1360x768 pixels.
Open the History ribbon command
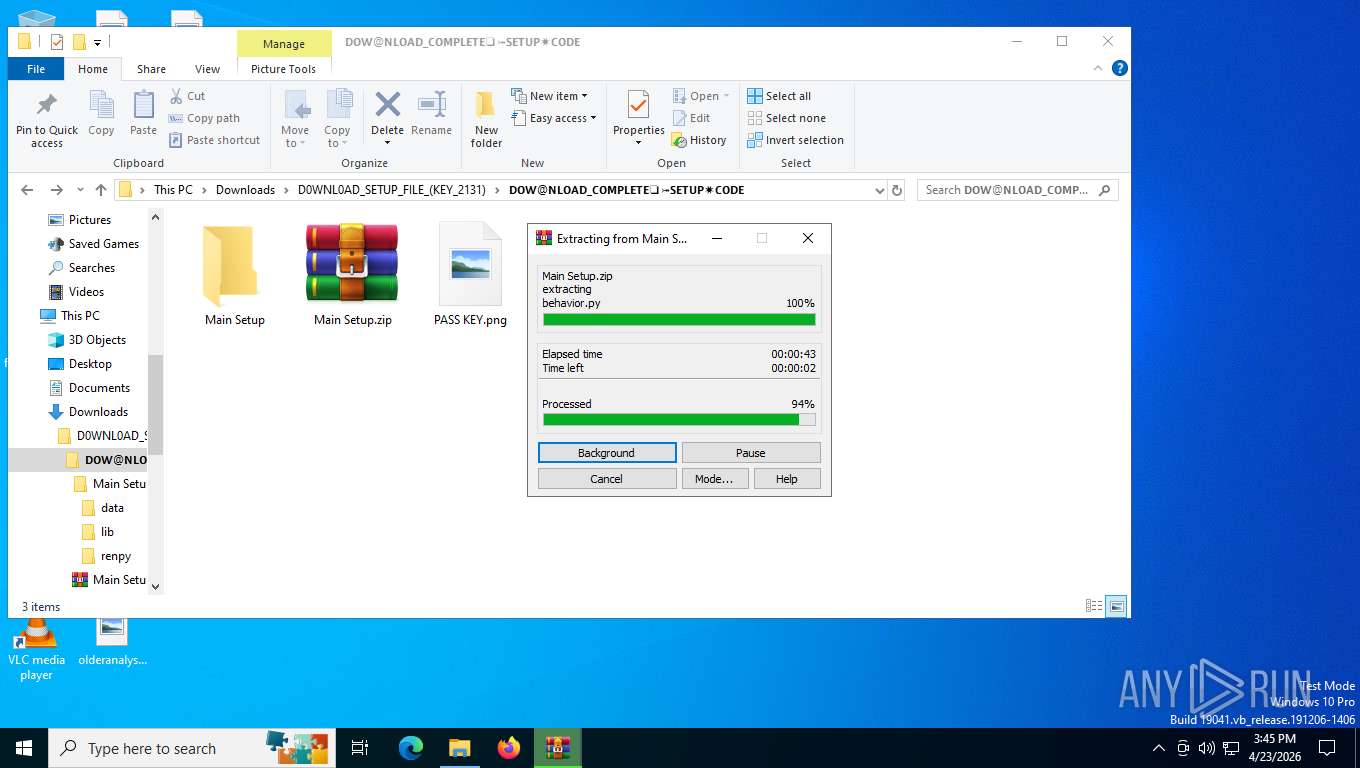pyautogui.click(x=699, y=140)
